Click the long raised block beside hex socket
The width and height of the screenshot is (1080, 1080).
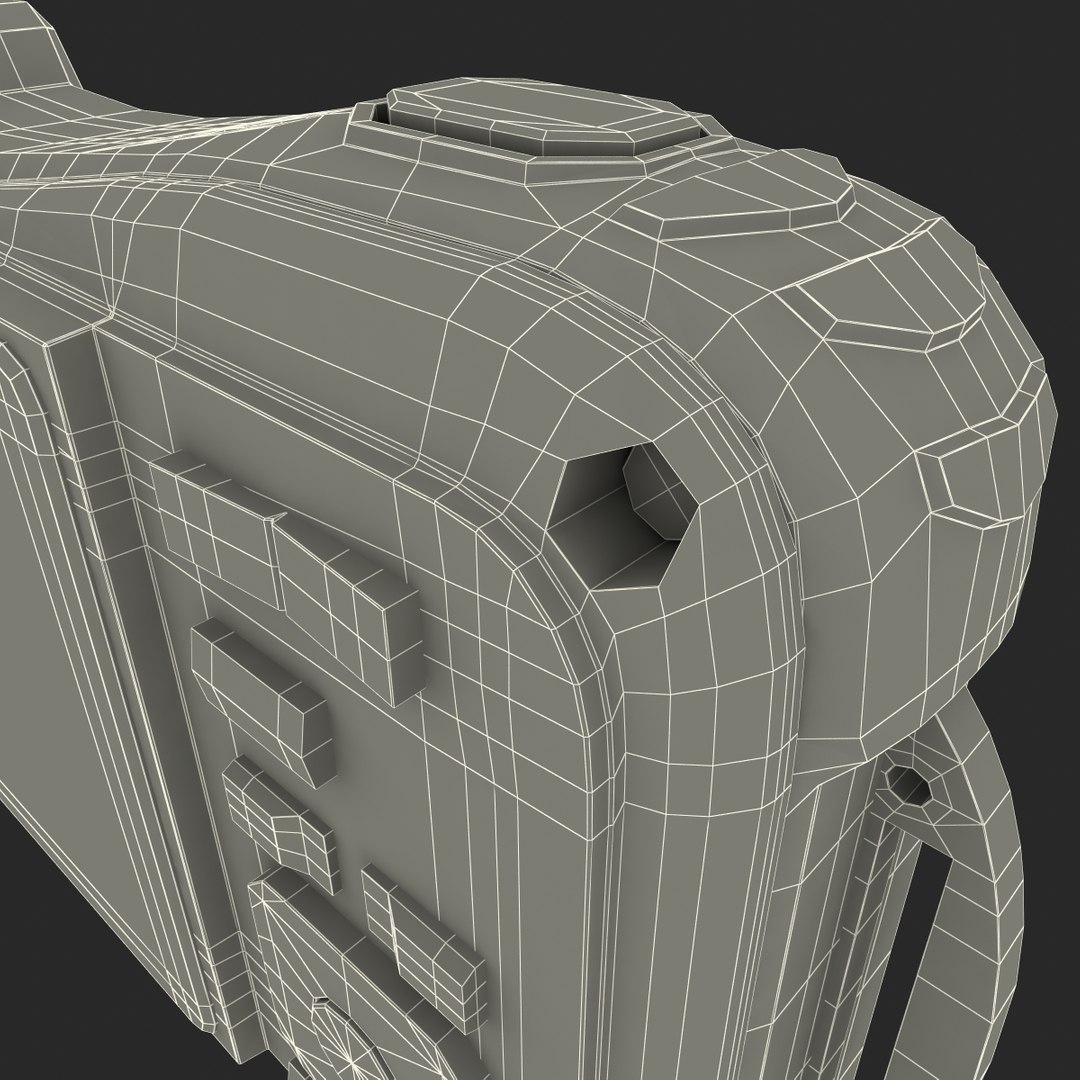(286, 581)
